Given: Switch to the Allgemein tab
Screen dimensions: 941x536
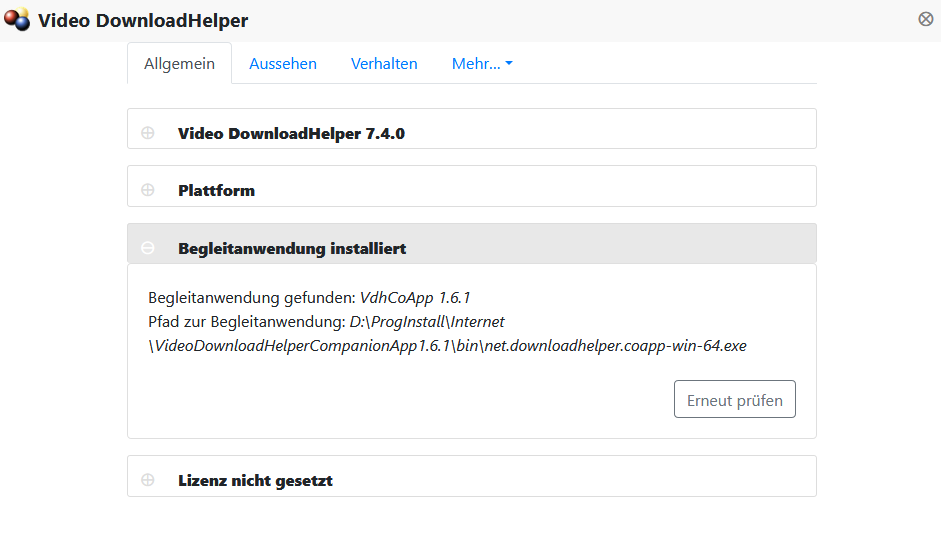Looking at the screenshot, I should pos(179,64).
